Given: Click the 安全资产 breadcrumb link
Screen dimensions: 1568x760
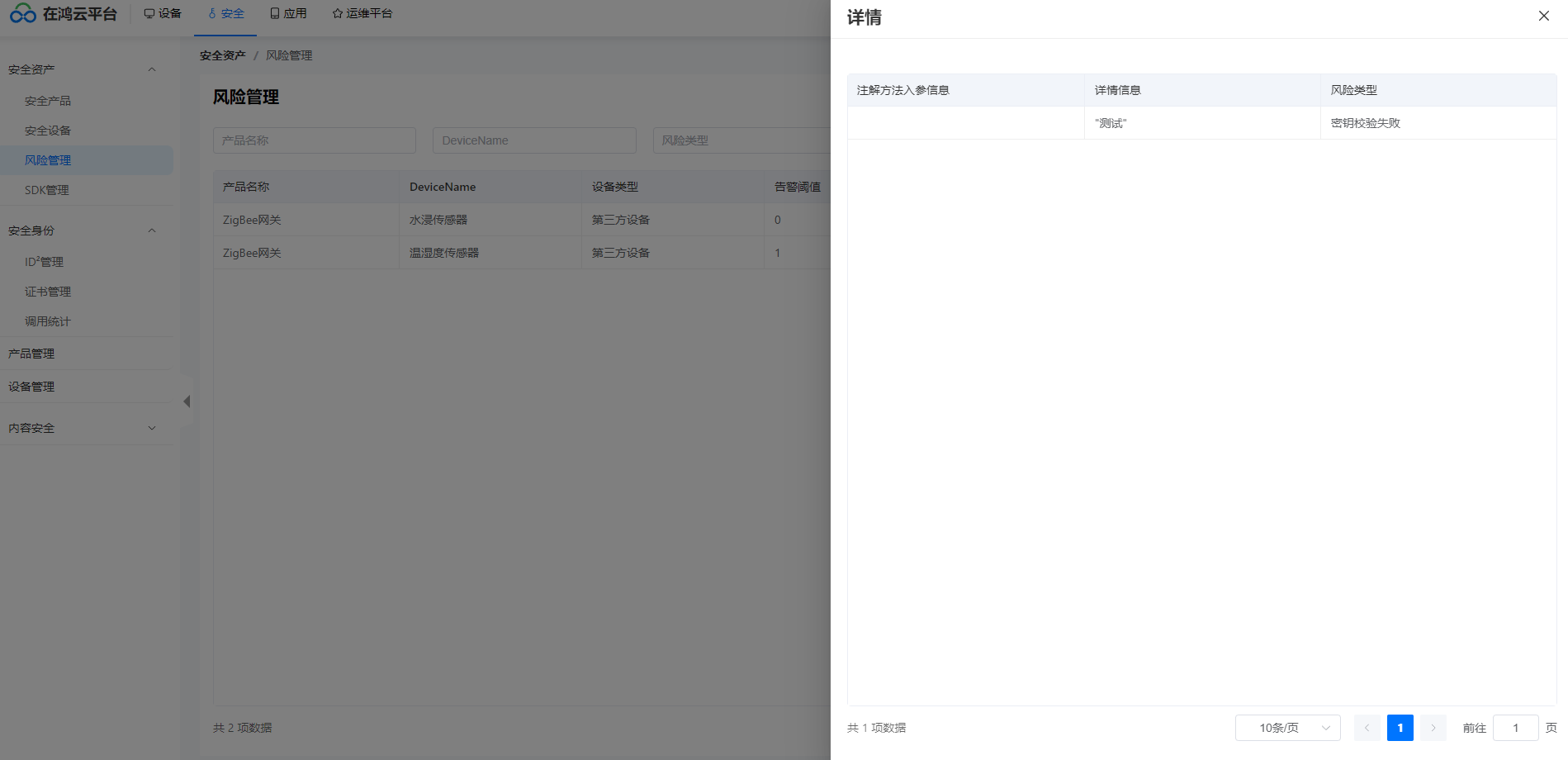Looking at the screenshot, I should pos(223,55).
